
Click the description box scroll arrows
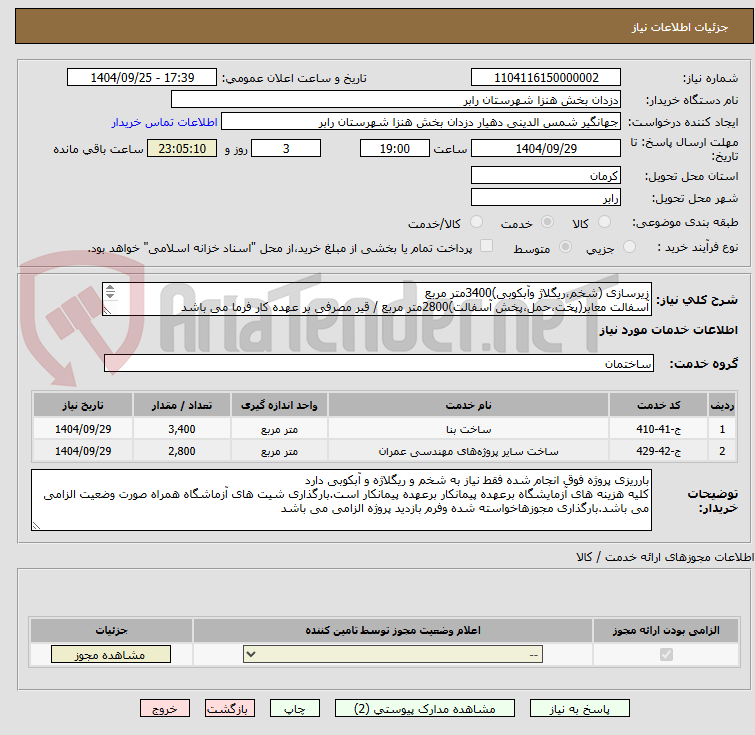[110, 291]
